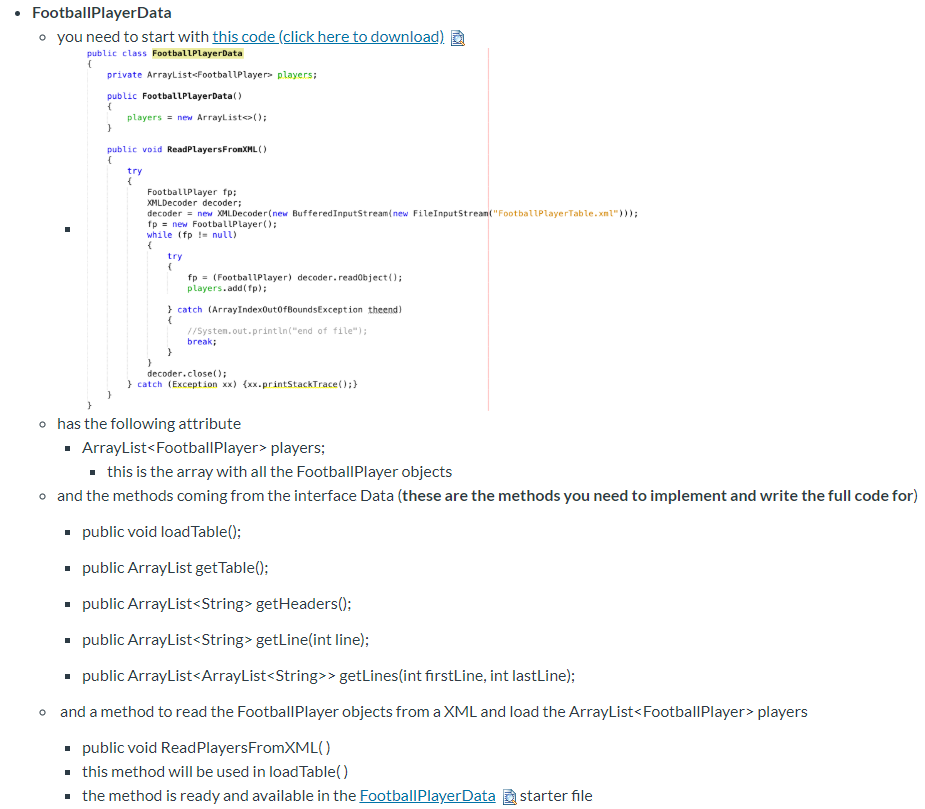
Task: Click the file preview icon beside the download link
Action: [x=457, y=36]
